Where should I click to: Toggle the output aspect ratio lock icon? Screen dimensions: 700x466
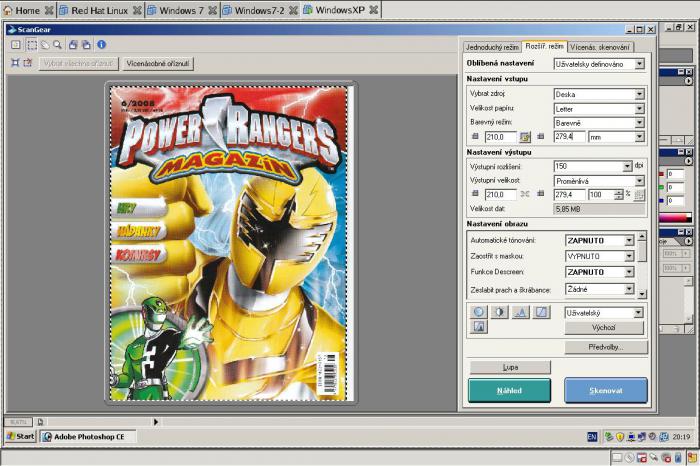click(525, 194)
